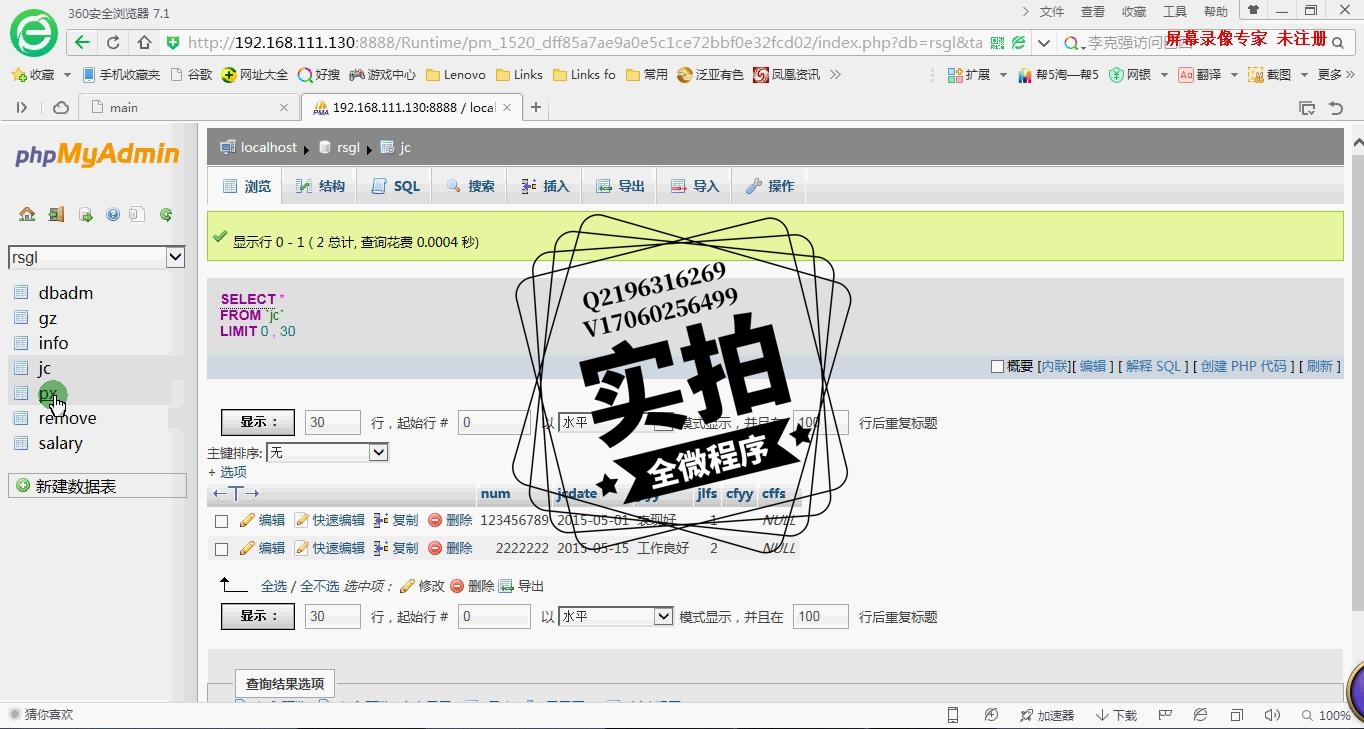Toggle the sidebar panel arrow icon

coord(22,107)
